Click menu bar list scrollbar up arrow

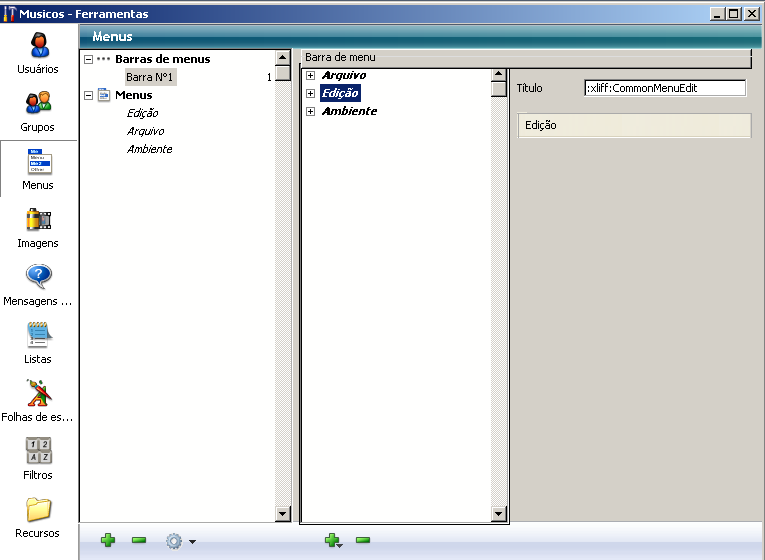498,75
